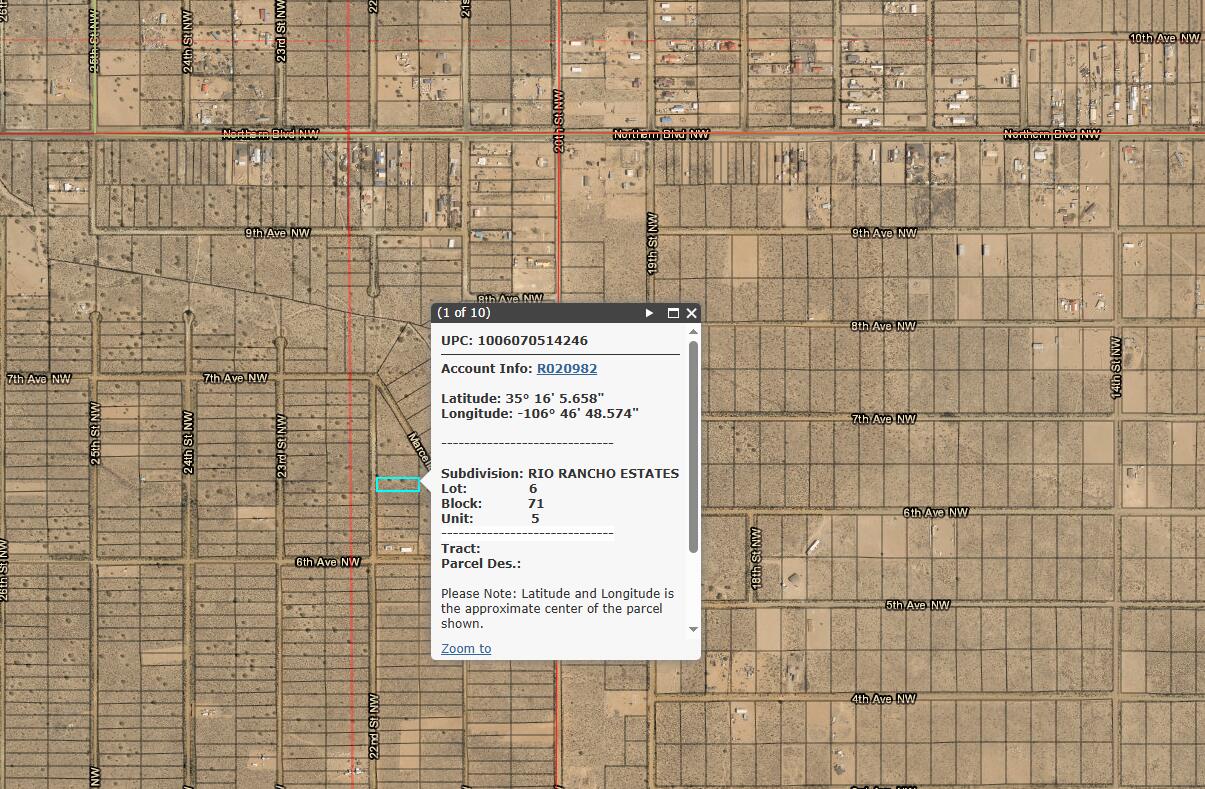This screenshot has width=1205, height=789.
Task: Click the UPC number in the popup
Action: click(546, 340)
